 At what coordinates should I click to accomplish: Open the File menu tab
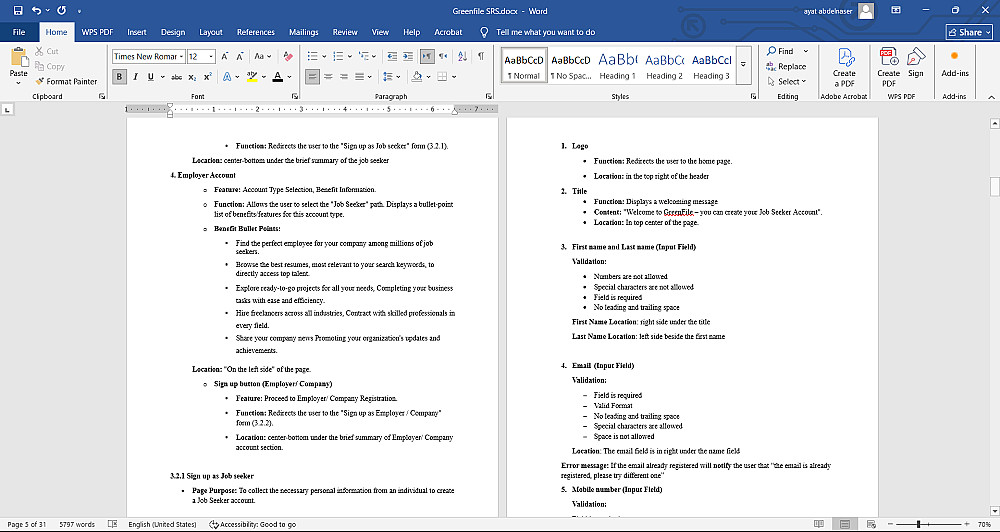point(19,32)
